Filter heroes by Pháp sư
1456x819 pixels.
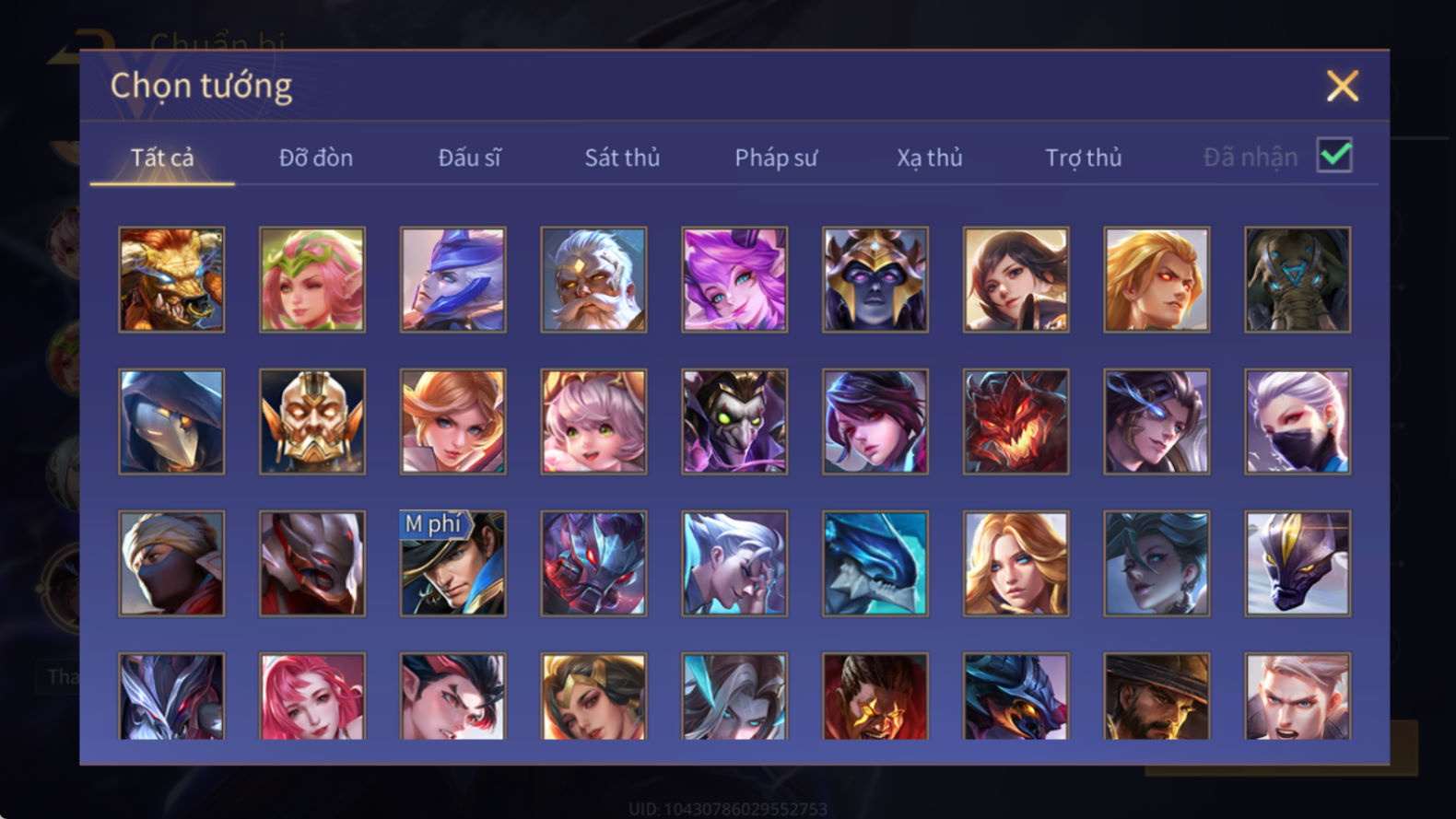[x=776, y=158]
